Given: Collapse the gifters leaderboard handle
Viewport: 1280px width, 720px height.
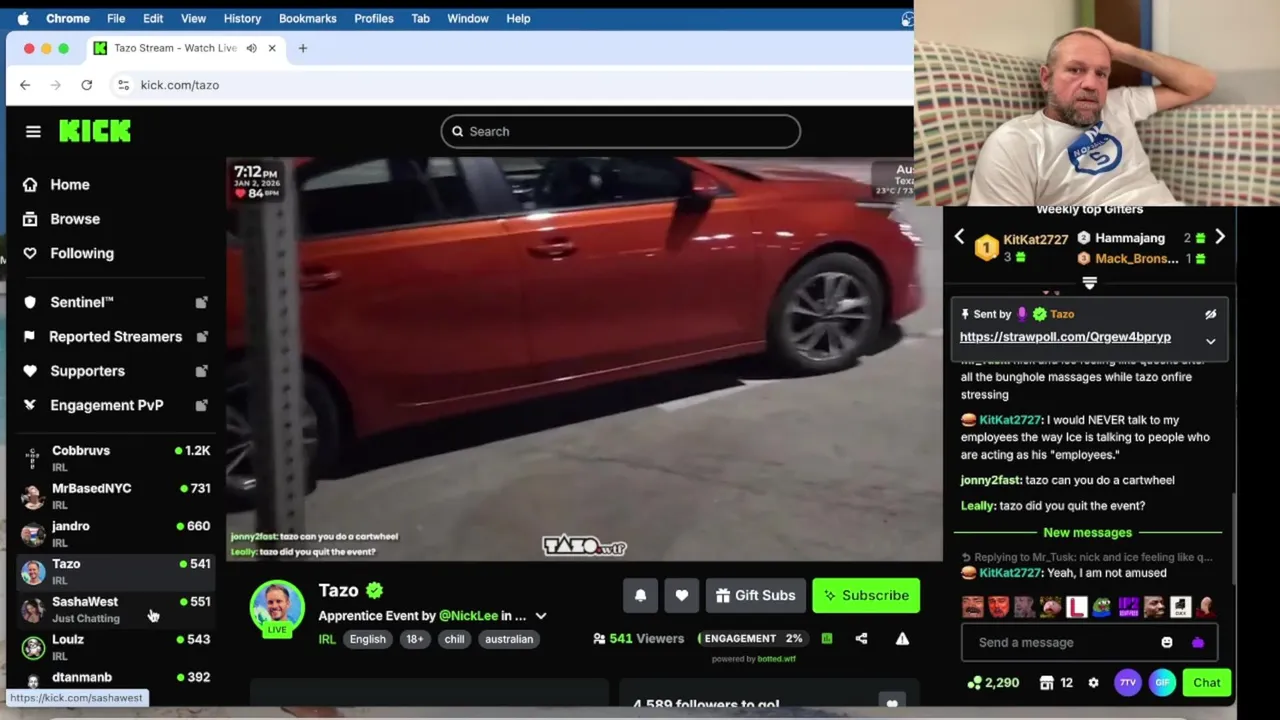Looking at the screenshot, I should coord(1090,284).
